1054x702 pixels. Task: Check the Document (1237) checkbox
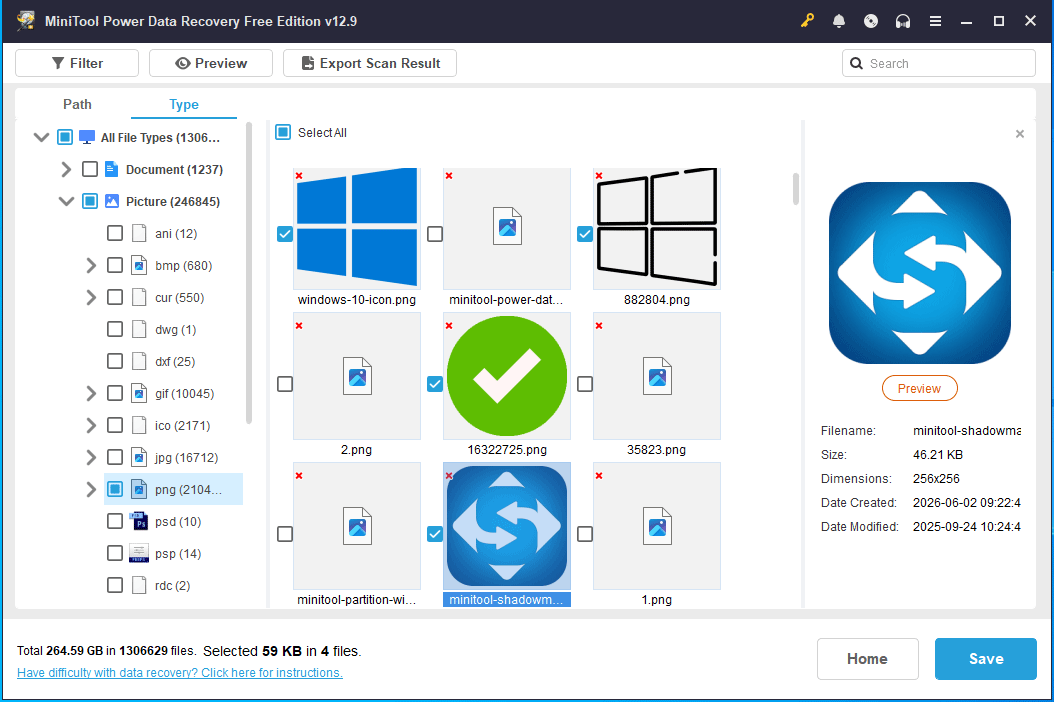(89, 169)
